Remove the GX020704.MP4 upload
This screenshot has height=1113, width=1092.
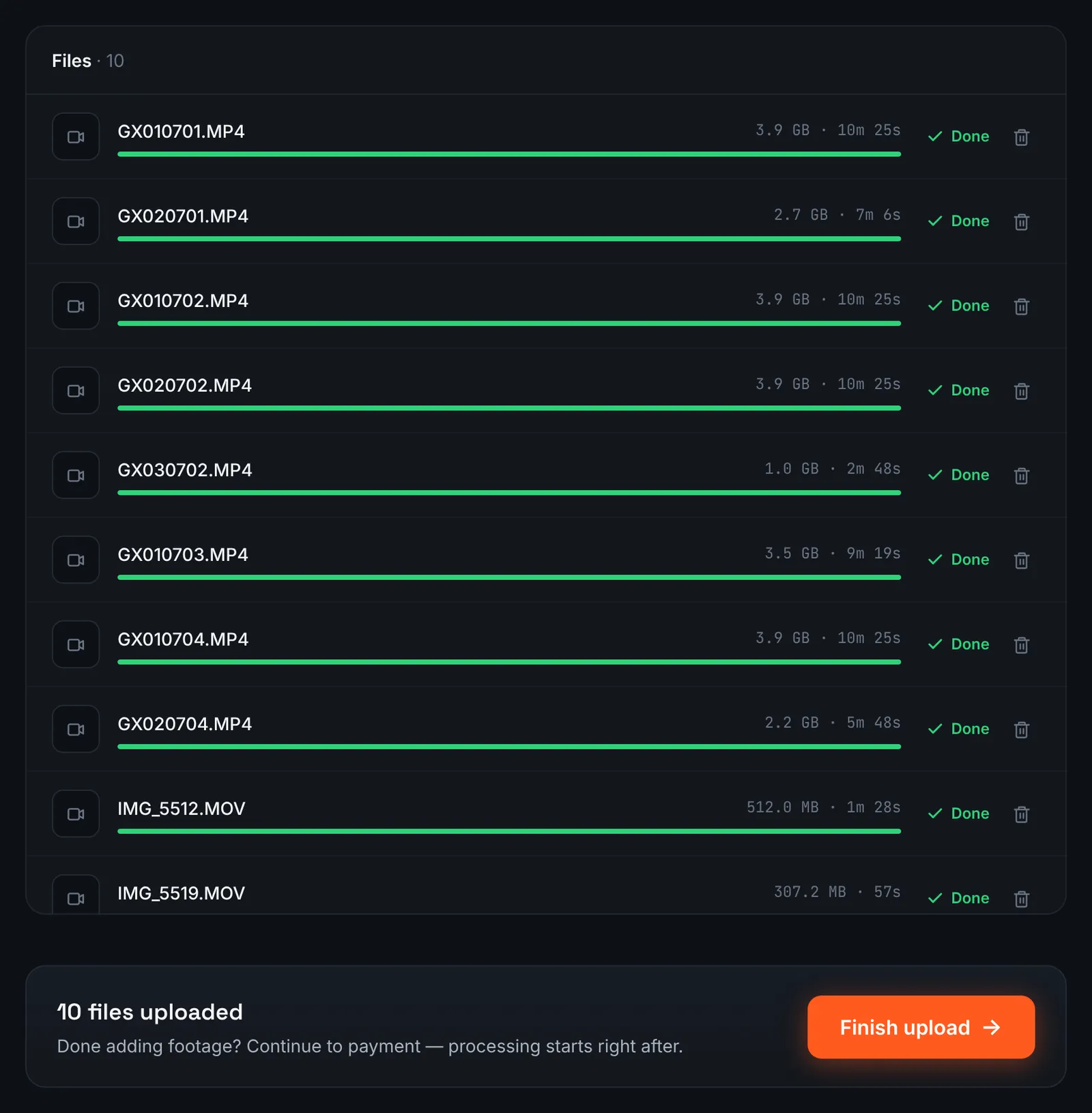coord(1021,729)
